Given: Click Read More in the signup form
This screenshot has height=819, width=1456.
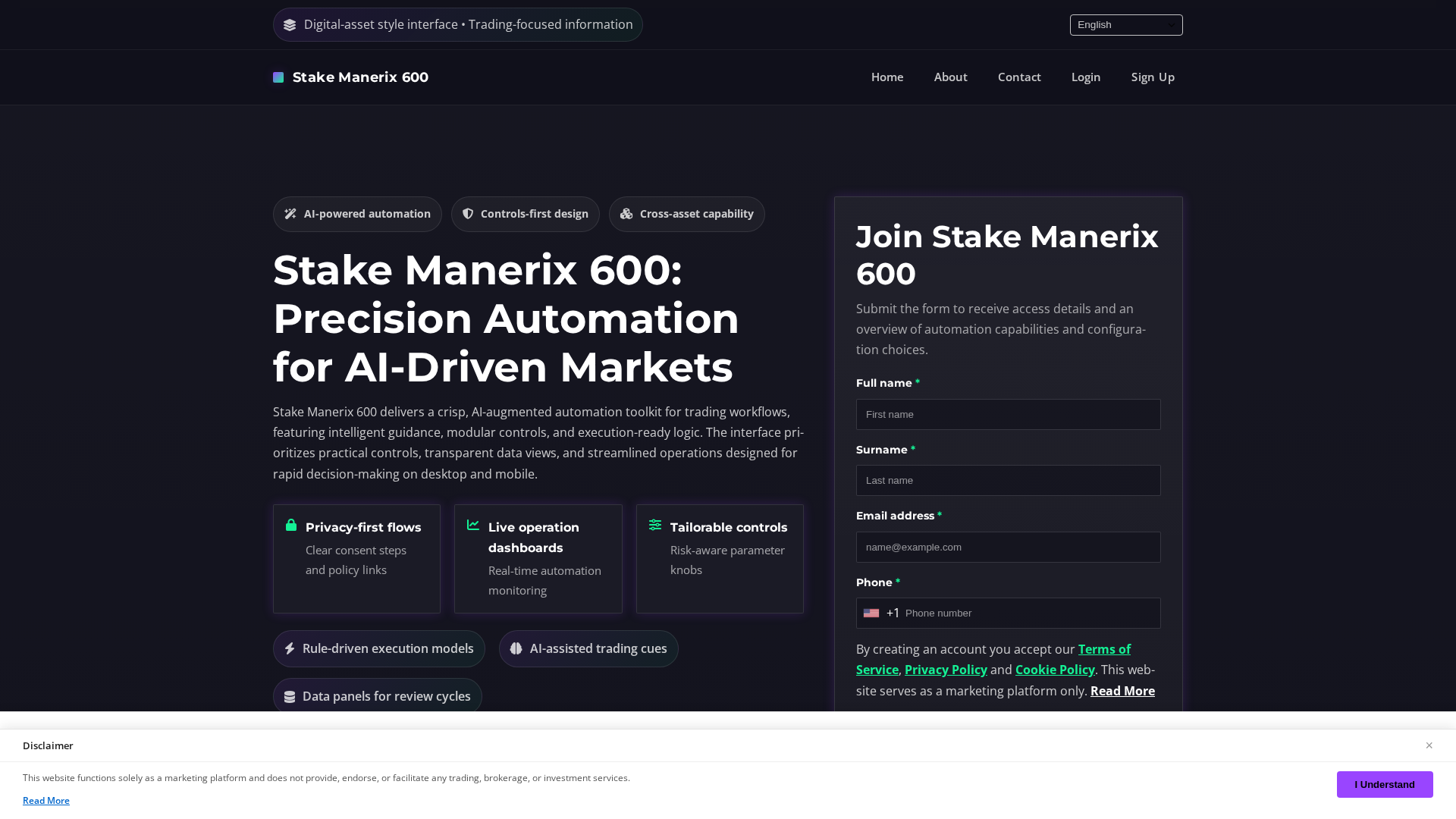Looking at the screenshot, I should 1122,691.
